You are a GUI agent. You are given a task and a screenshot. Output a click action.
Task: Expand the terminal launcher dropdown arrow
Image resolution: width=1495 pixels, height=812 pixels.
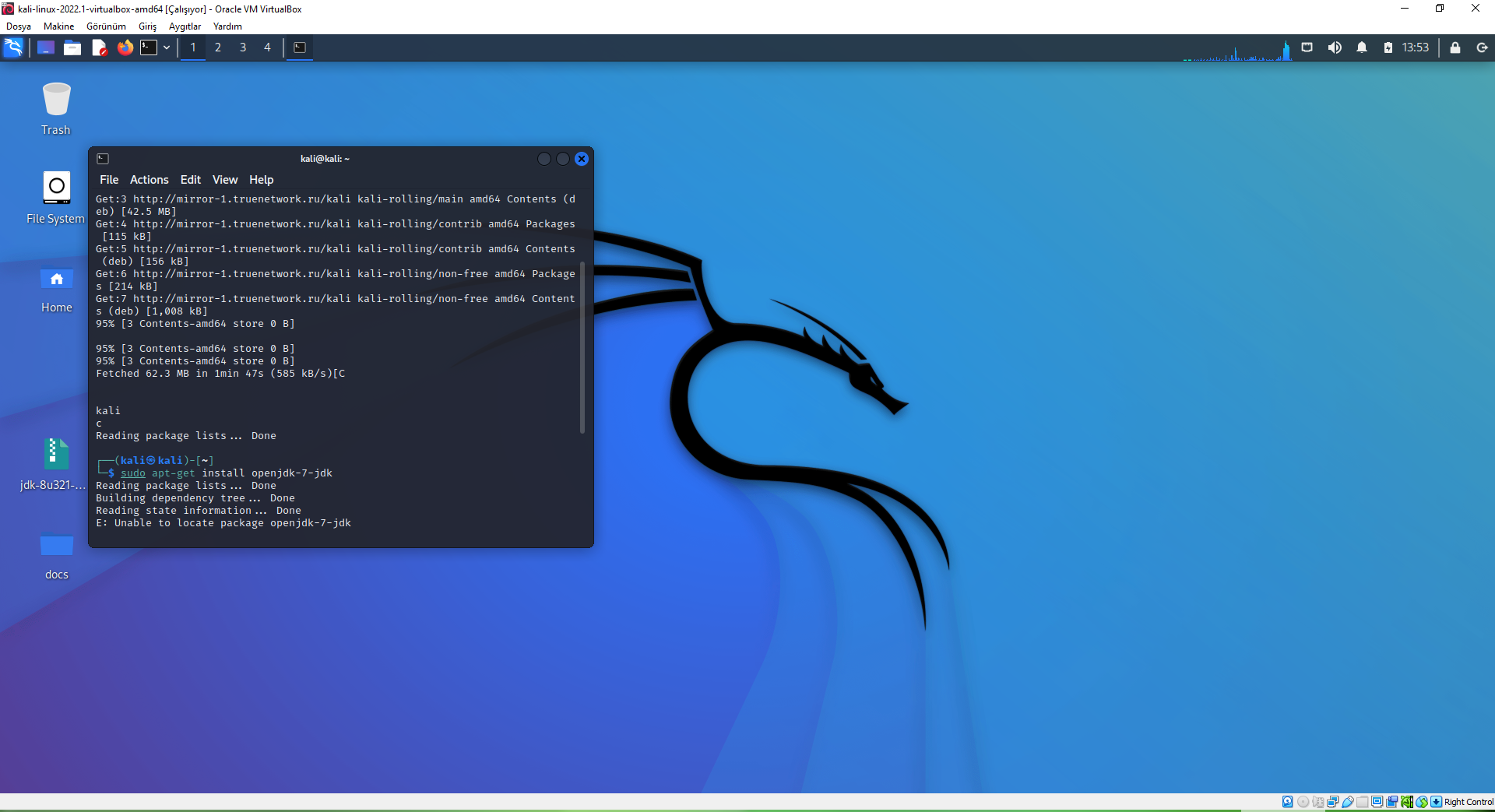pyautogui.click(x=167, y=47)
